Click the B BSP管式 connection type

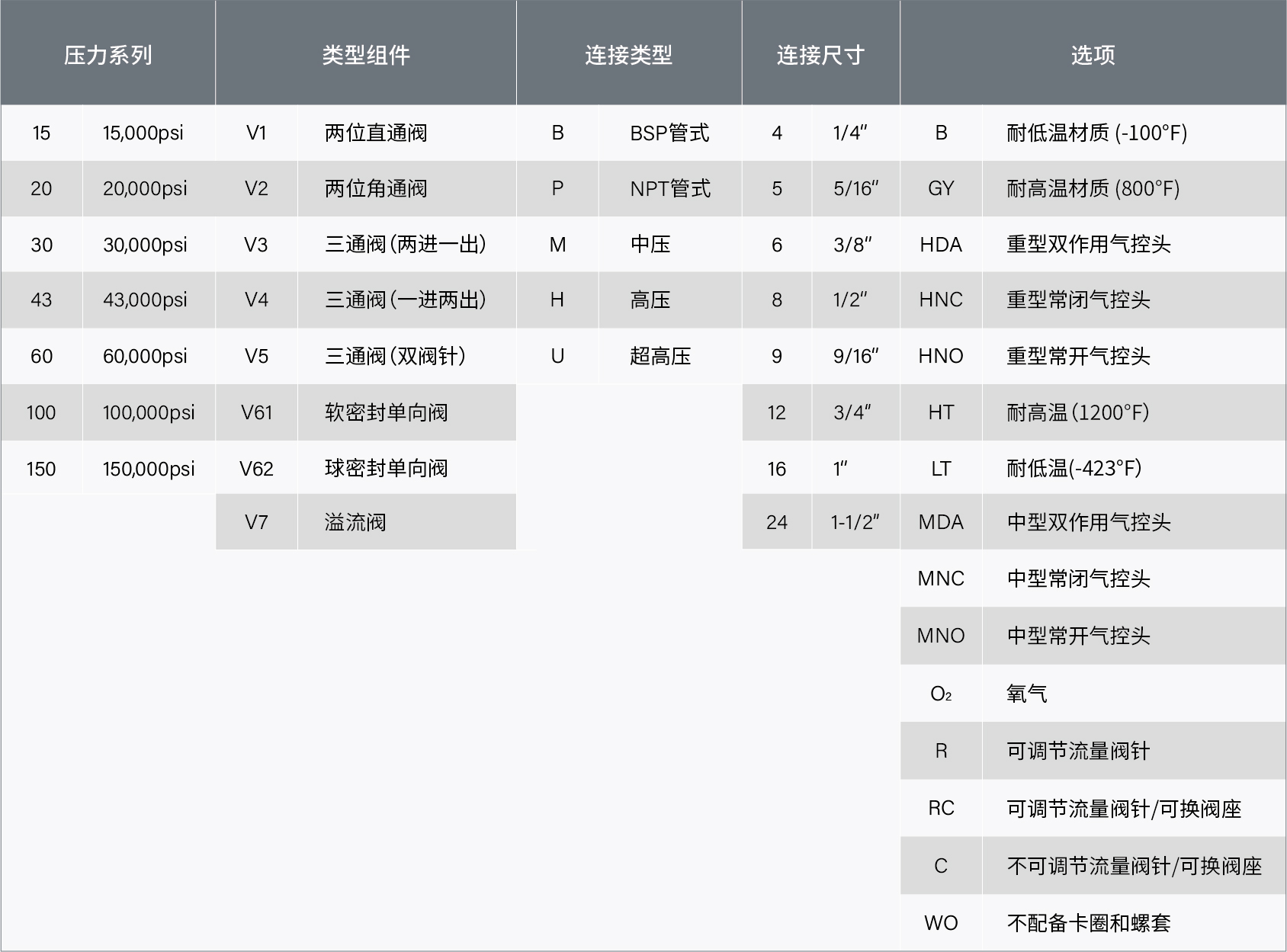628,133
